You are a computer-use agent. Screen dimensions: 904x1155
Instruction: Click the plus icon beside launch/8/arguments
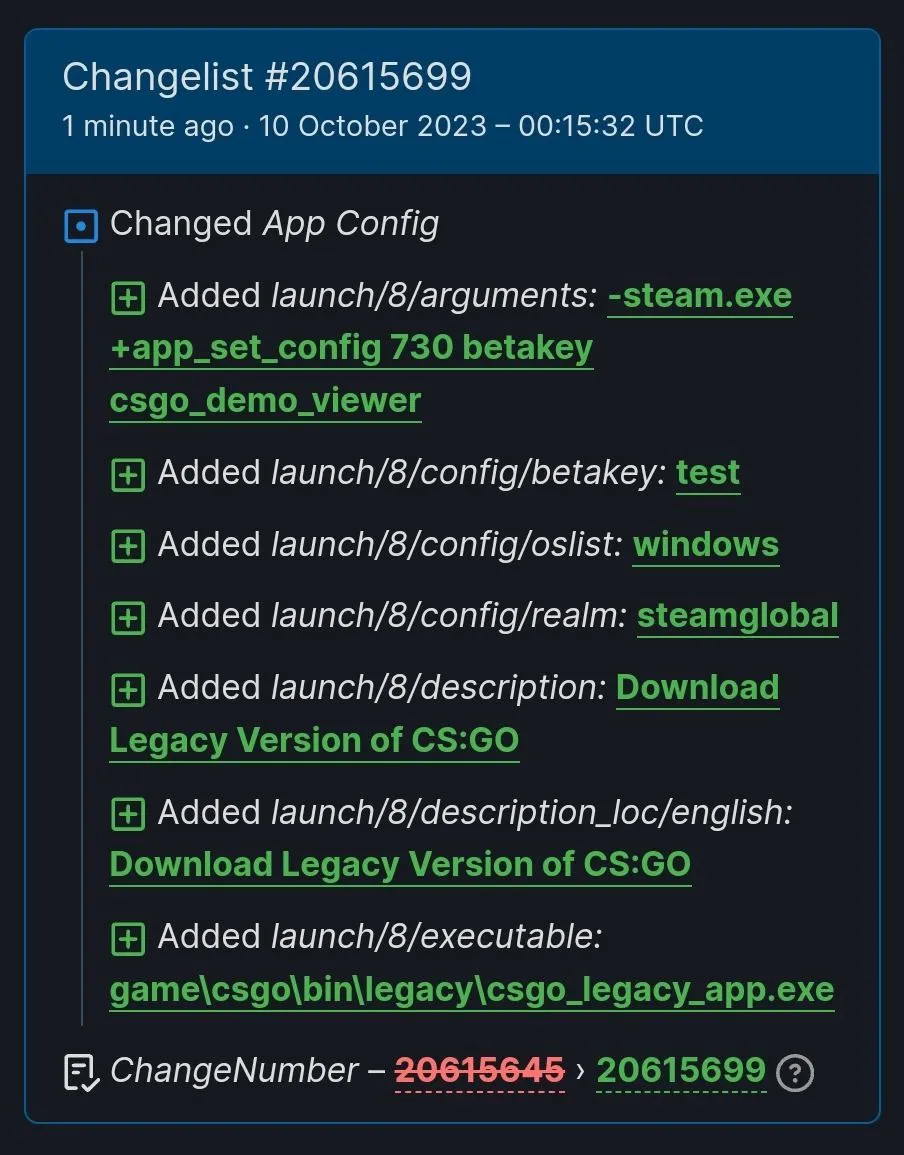pyautogui.click(x=127, y=298)
